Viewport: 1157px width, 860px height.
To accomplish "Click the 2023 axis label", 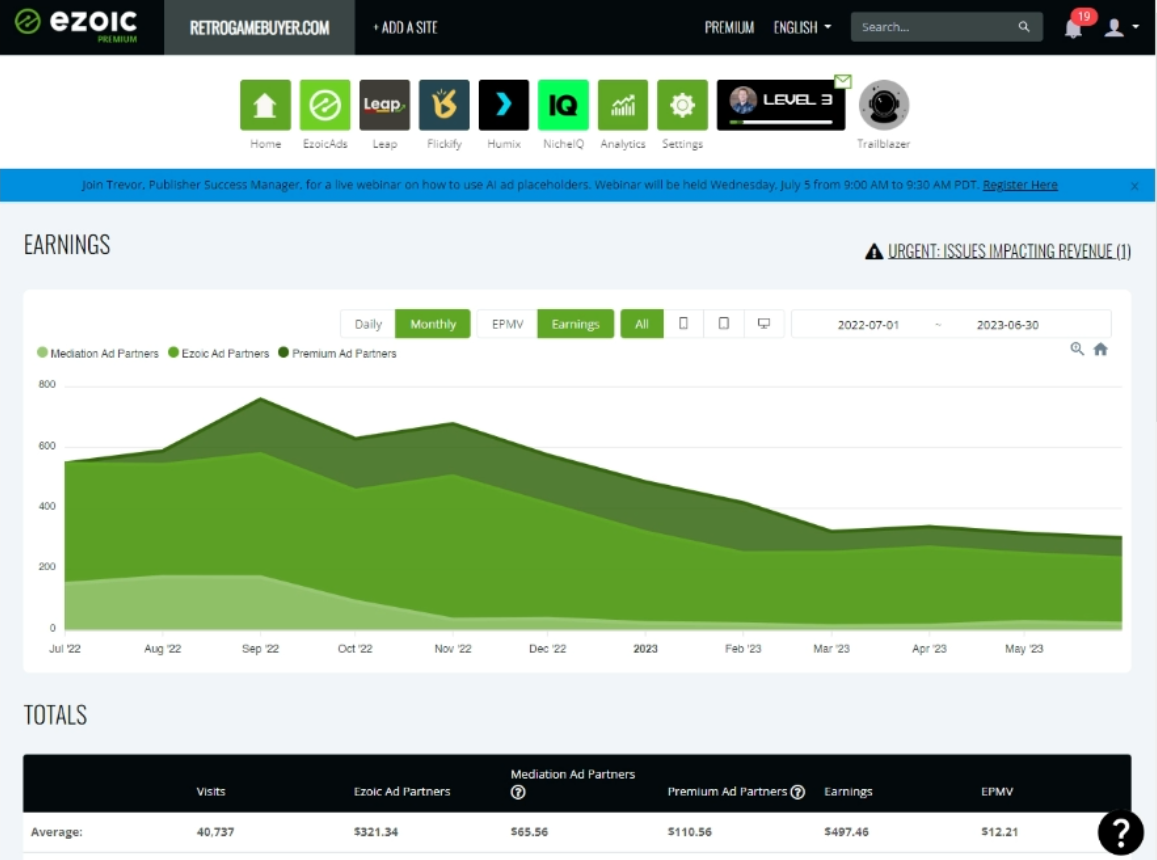I will click(646, 649).
